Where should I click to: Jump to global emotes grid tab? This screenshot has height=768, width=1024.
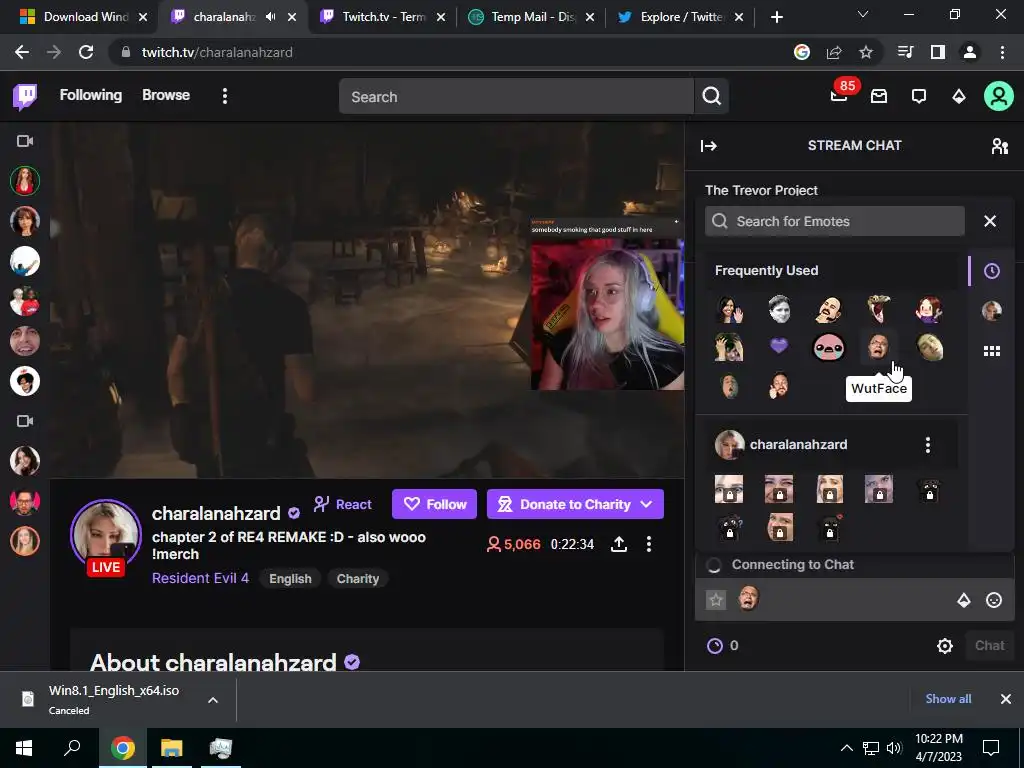(x=991, y=351)
